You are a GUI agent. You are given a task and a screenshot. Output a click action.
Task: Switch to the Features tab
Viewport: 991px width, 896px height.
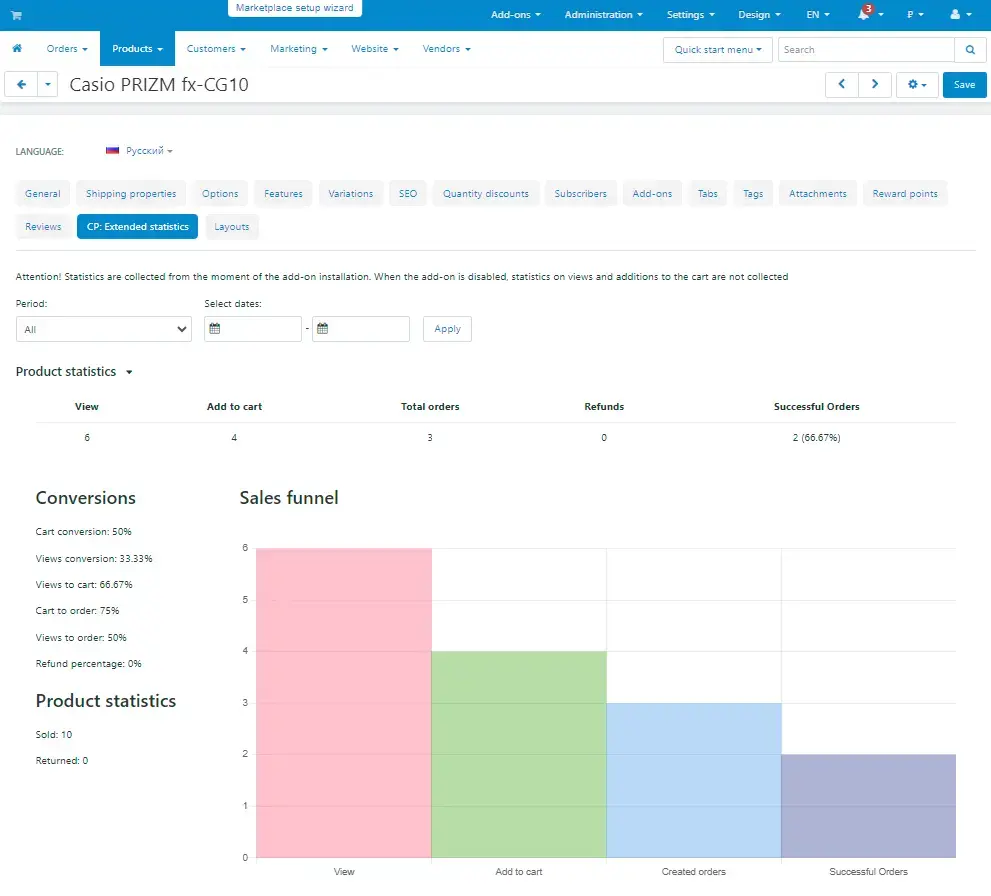(284, 194)
